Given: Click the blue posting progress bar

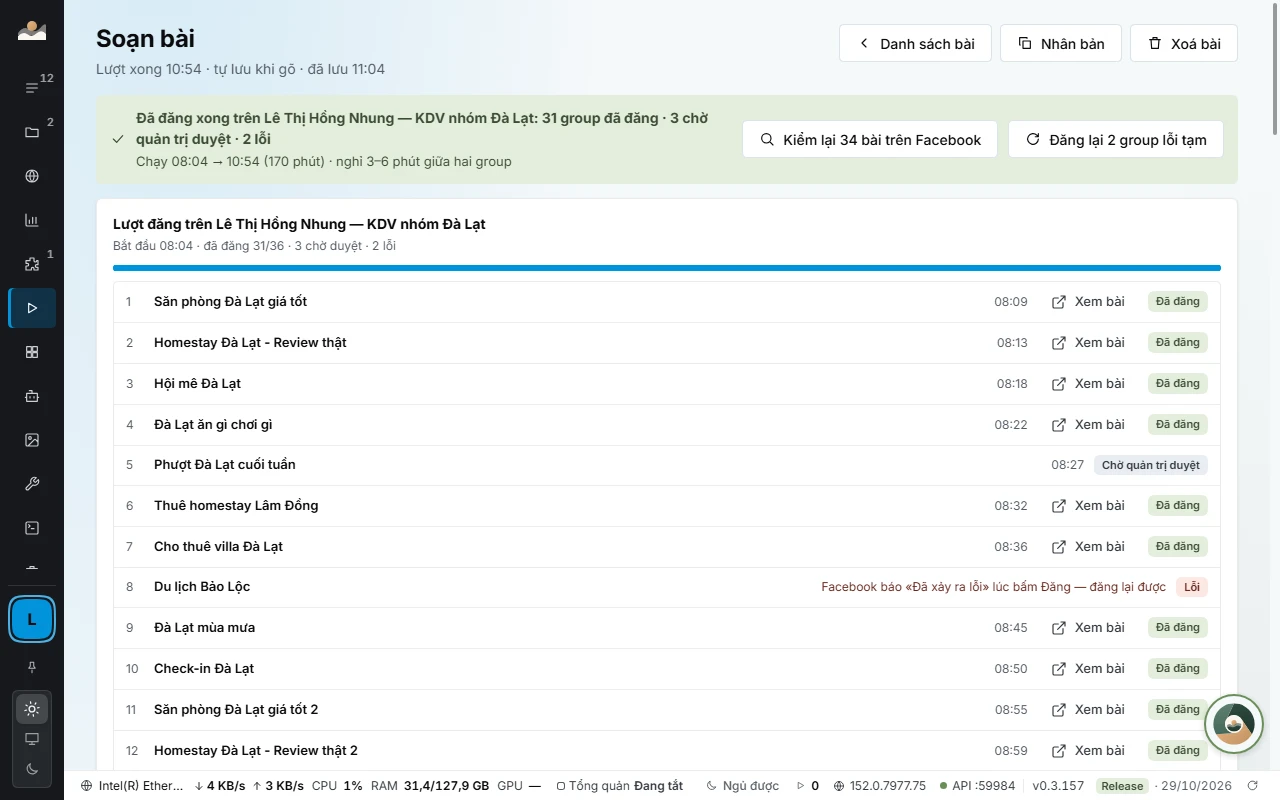Looking at the screenshot, I should (x=667, y=268).
